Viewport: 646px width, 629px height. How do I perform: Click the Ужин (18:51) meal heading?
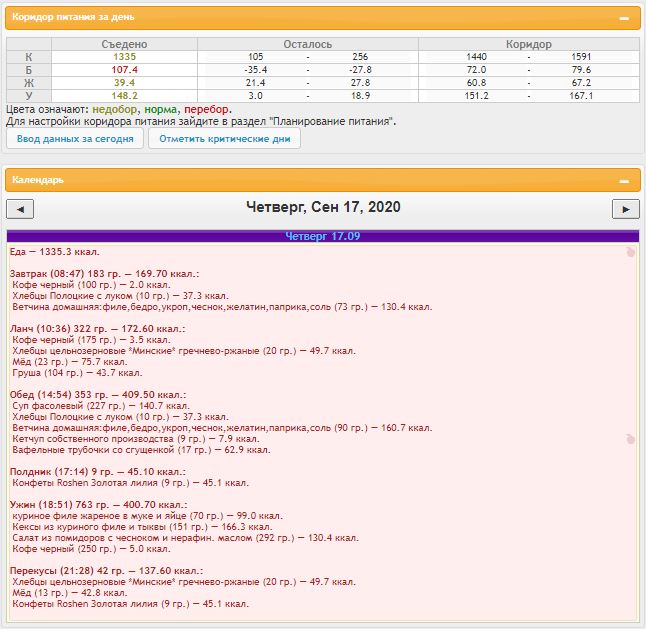(x=98, y=505)
